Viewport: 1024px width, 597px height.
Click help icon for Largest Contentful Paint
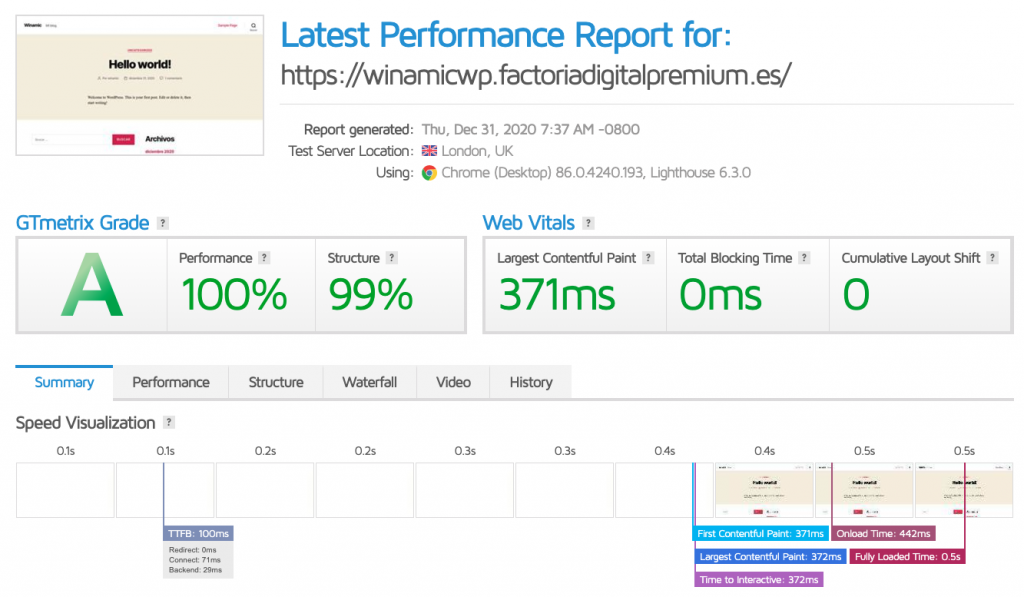point(648,258)
